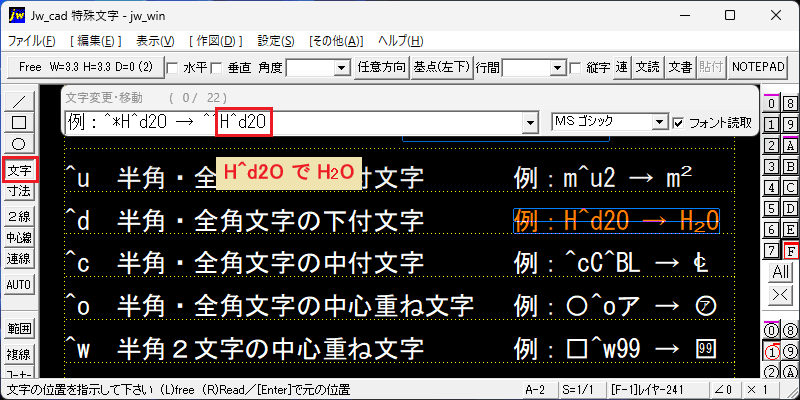Click the 基点(左下) base point button
This screenshot has width=800, height=400.
(441, 67)
